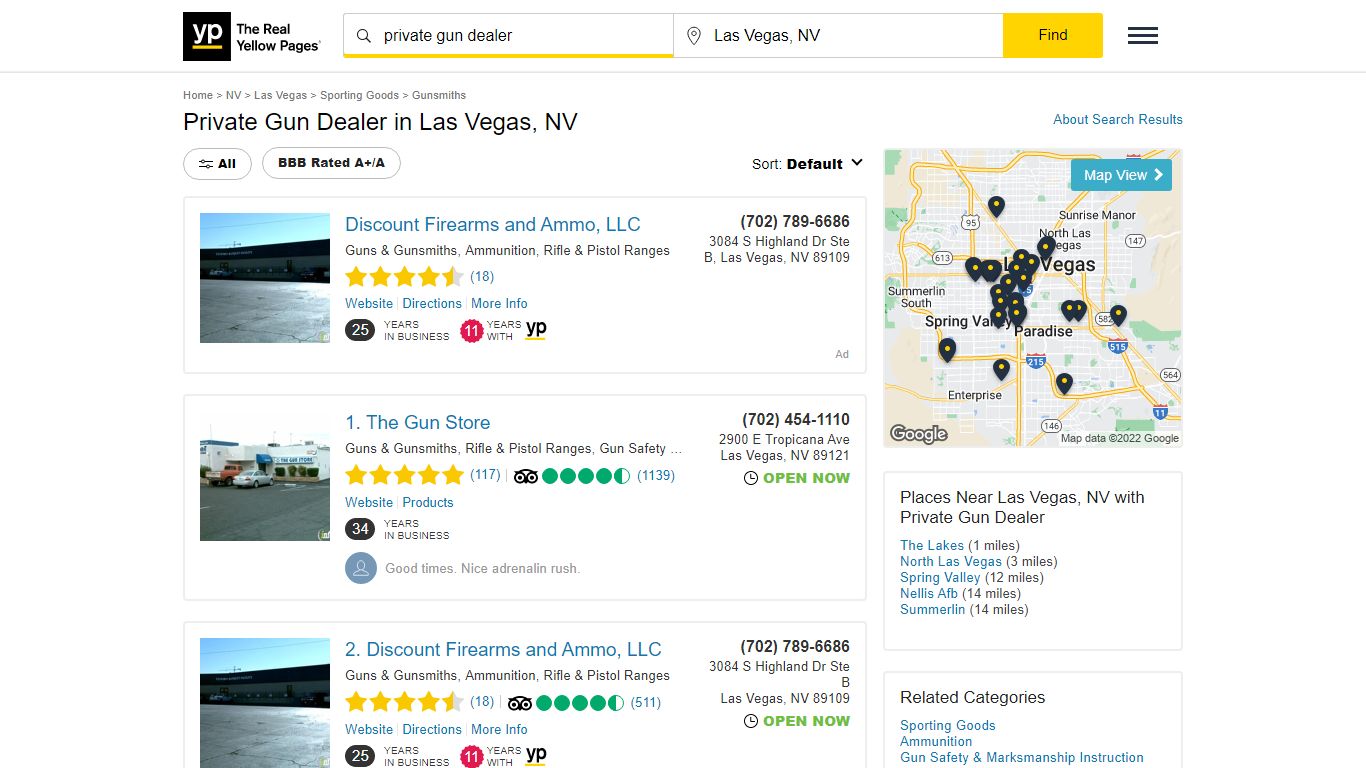The width and height of the screenshot is (1366, 768).
Task: Click Website link for The Gun Store
Action: [x=369, y=502]
